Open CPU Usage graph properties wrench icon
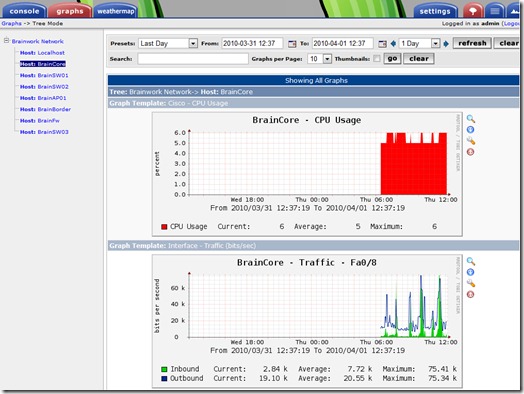The image size is (524, 394). (471, 141)
